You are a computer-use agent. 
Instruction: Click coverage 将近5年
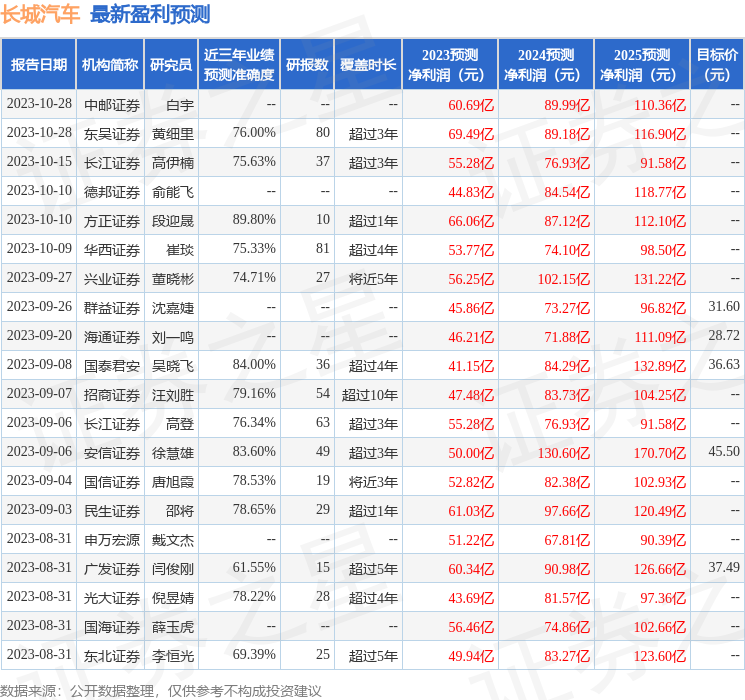pyautogui.click(x=373, y=279)
